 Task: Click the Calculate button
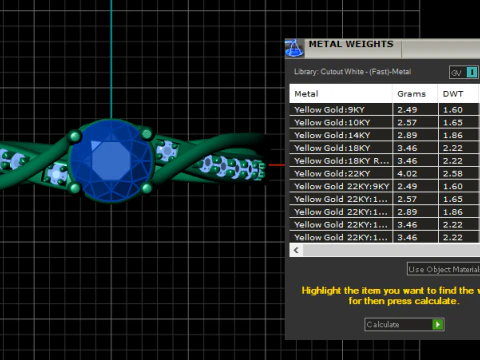coord(404,324)
